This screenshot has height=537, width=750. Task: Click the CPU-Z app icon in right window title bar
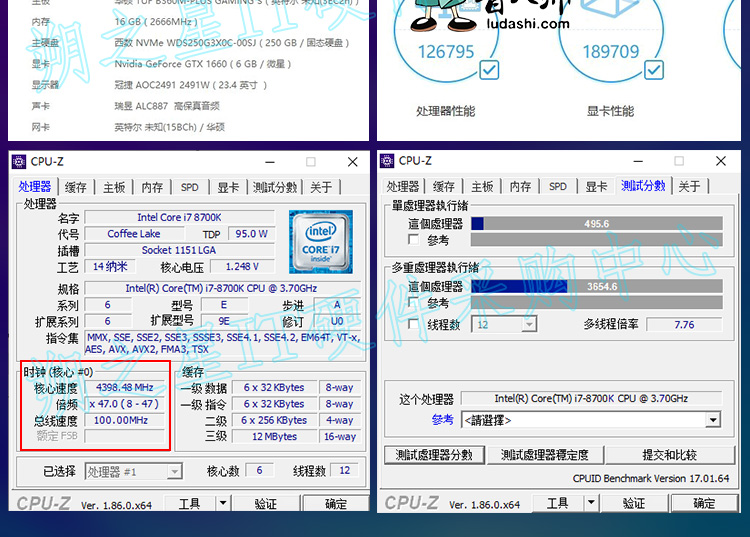[x=387, y=161]
